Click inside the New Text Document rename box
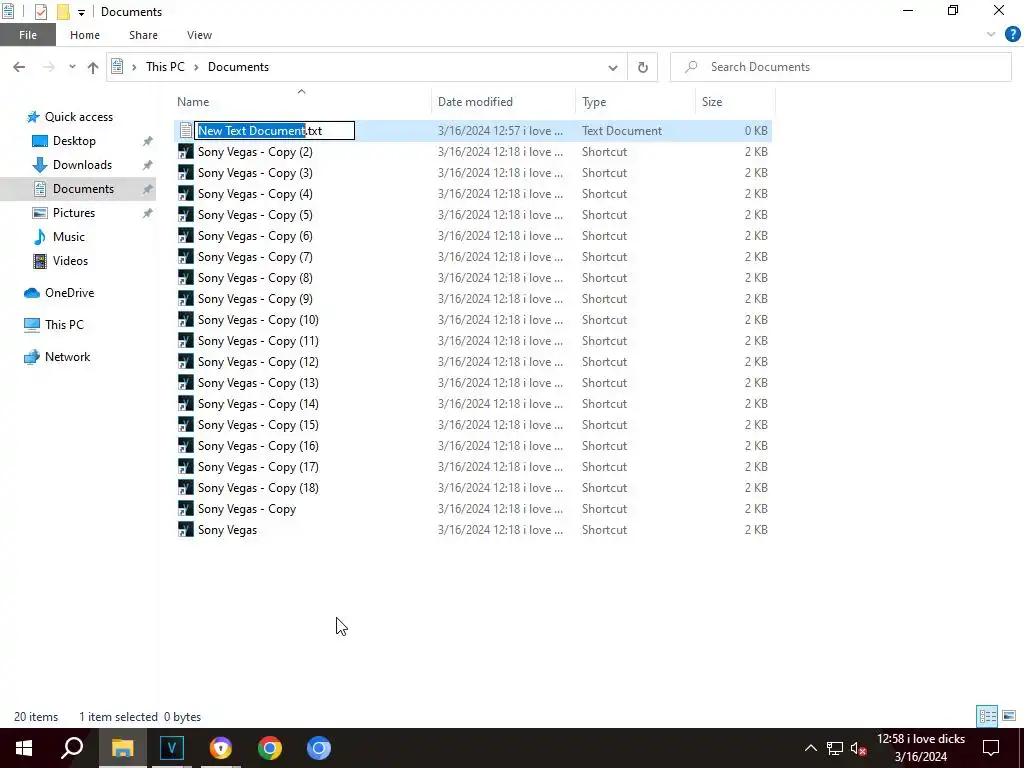This screenshot has height=768, width=1024. [x=274, y=131]
